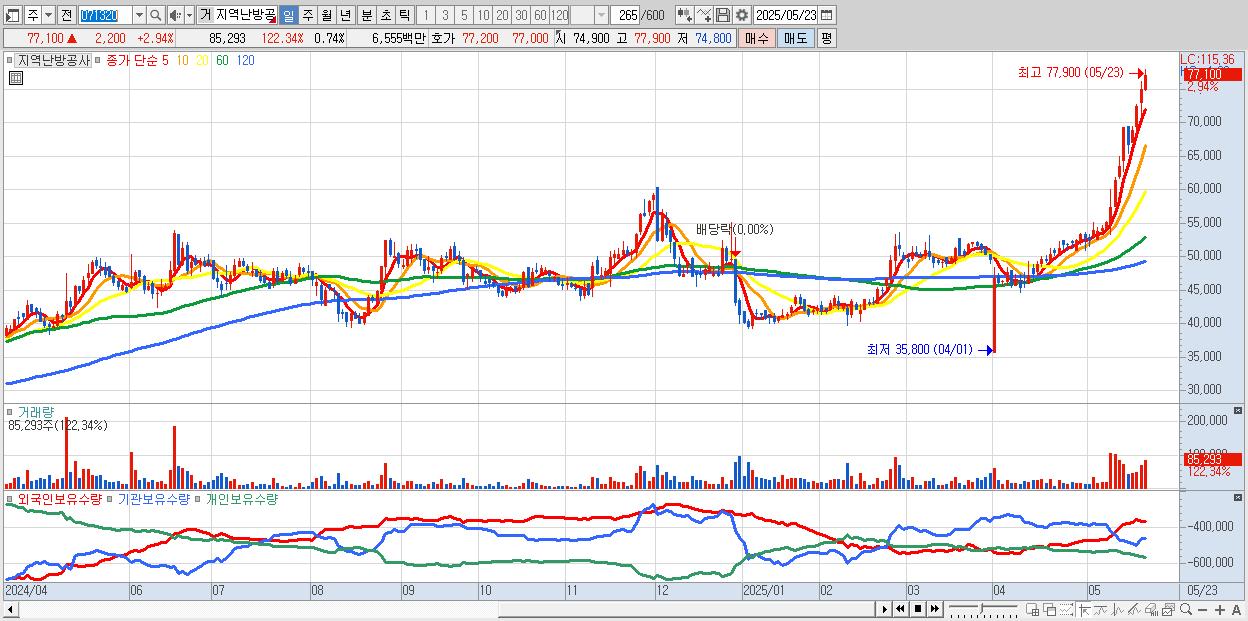Viewport: 1248px width, 621px height.
Task: Click the speaker sound icon
Action: [175, 15]
